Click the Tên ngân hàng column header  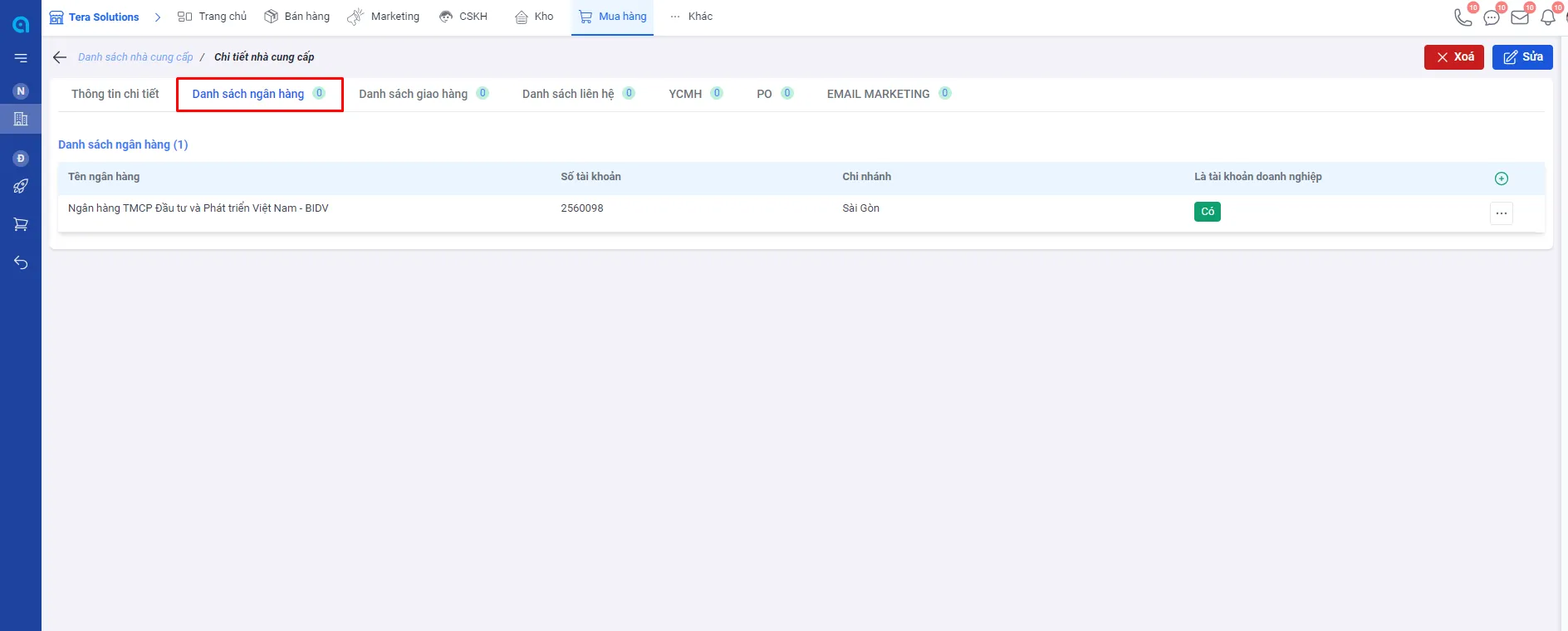104,177
